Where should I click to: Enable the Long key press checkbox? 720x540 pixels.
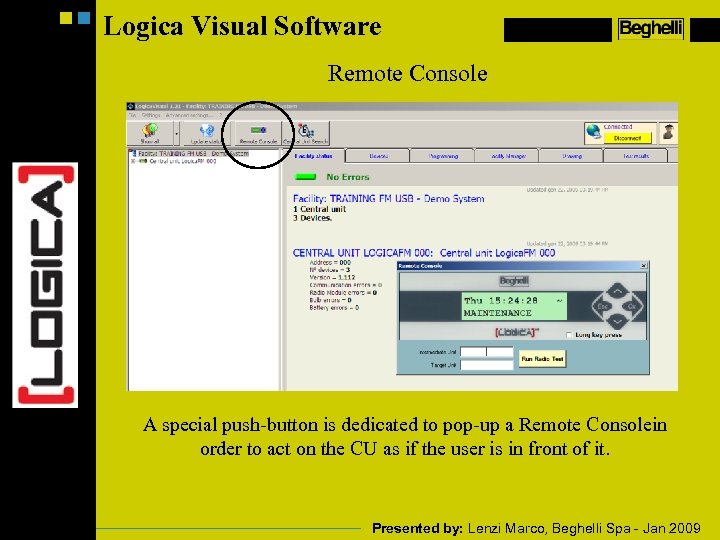(x=569, y=335)
